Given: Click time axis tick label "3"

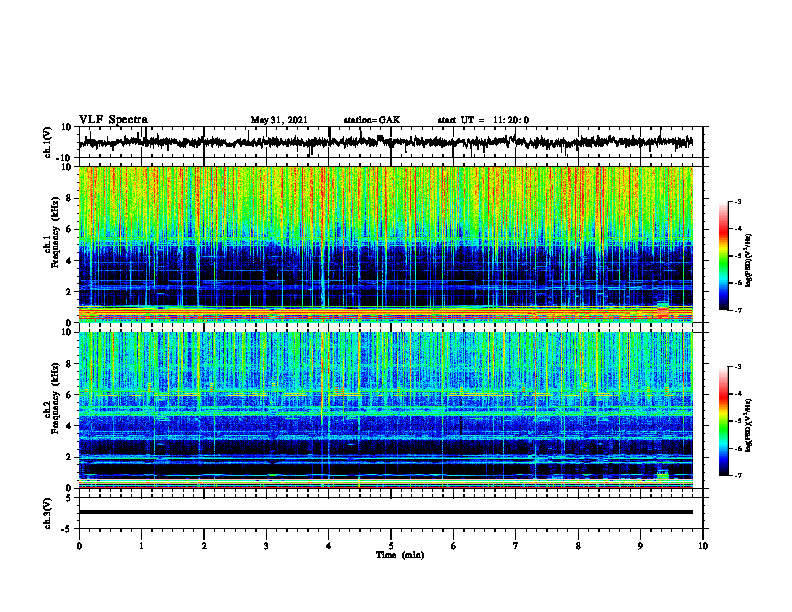Looking at the screenshot, I should [x=266, y=546].
